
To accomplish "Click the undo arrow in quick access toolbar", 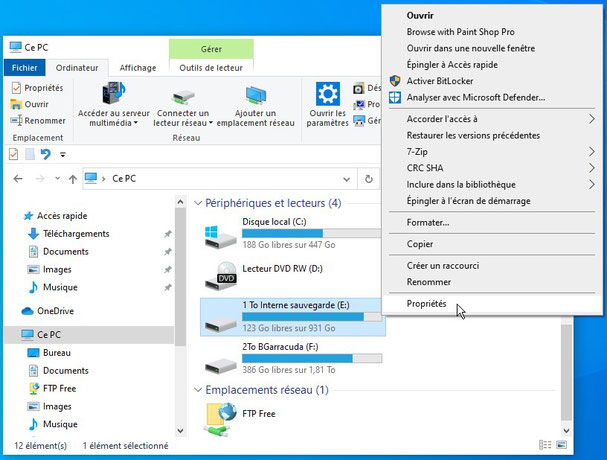I will [46, 154].
